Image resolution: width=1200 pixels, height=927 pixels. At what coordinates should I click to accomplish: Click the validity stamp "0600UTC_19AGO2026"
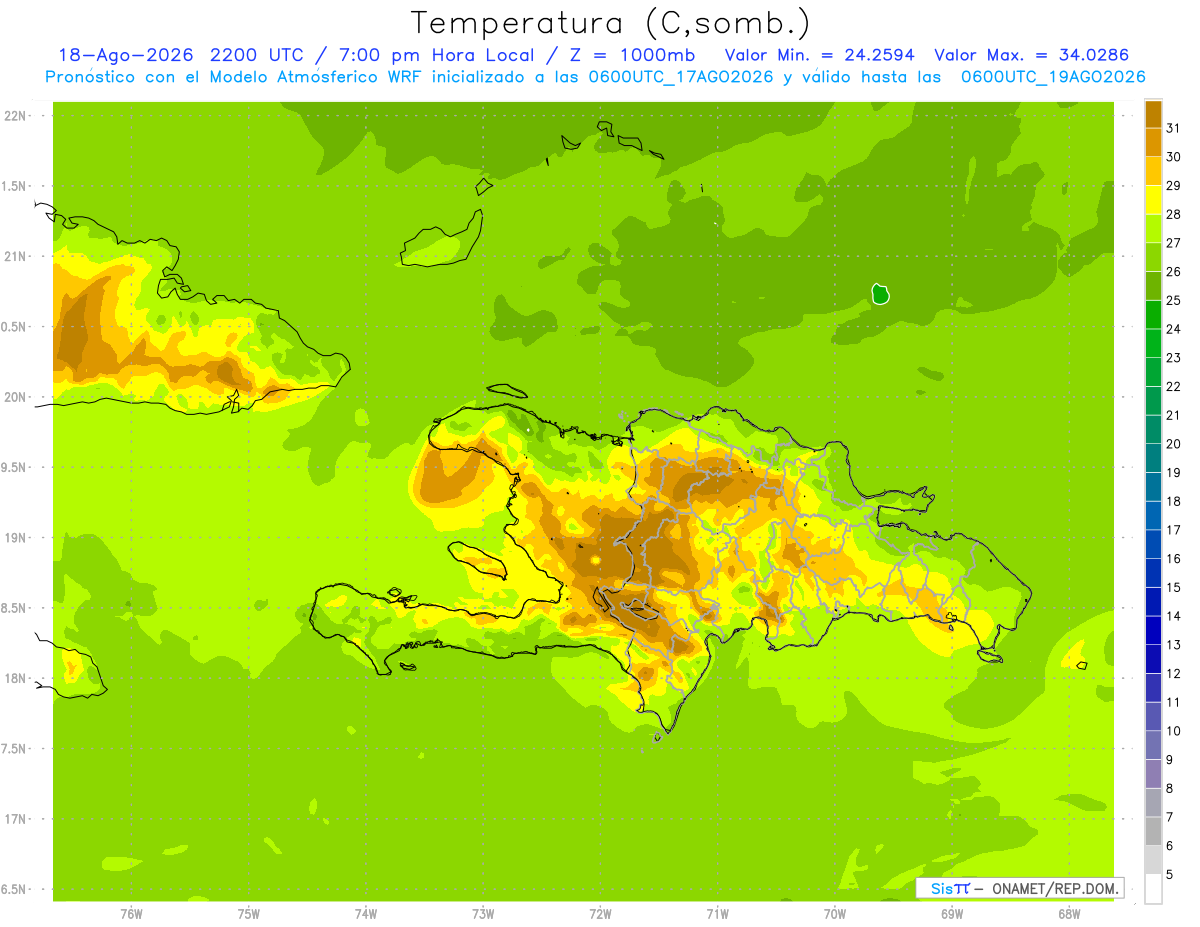[1053, 77]
